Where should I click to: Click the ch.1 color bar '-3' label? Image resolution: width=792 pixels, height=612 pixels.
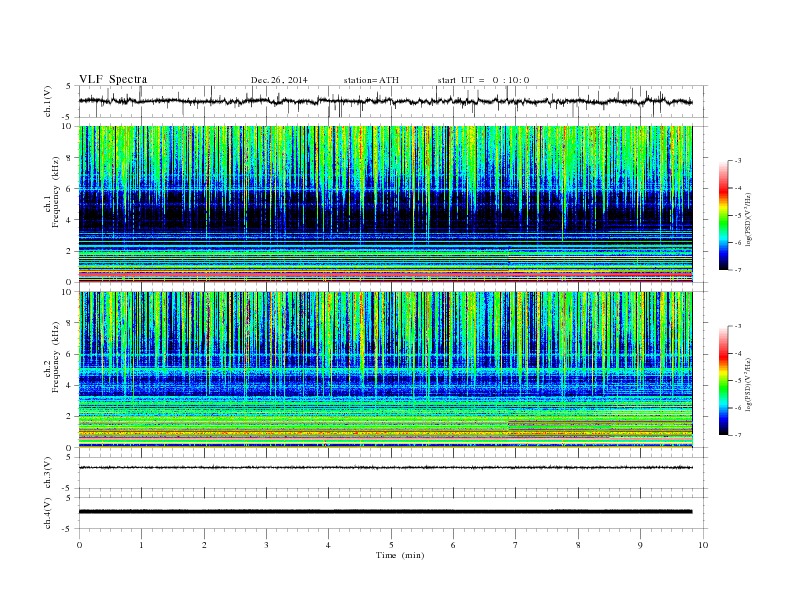click(737, 161)
